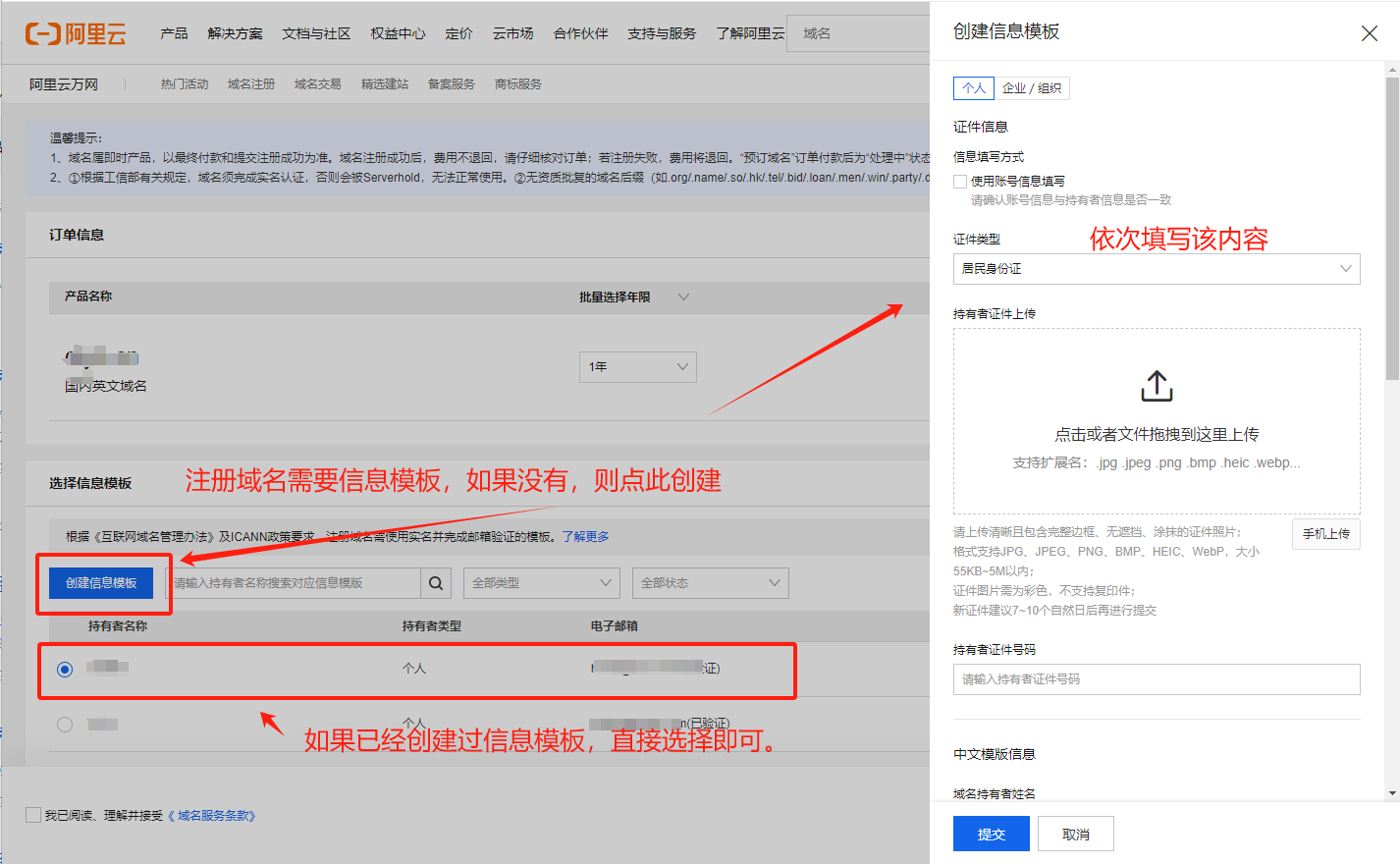Click the 提交 button to submit
Screen dimensions: 1400x864
coord(991,833)
